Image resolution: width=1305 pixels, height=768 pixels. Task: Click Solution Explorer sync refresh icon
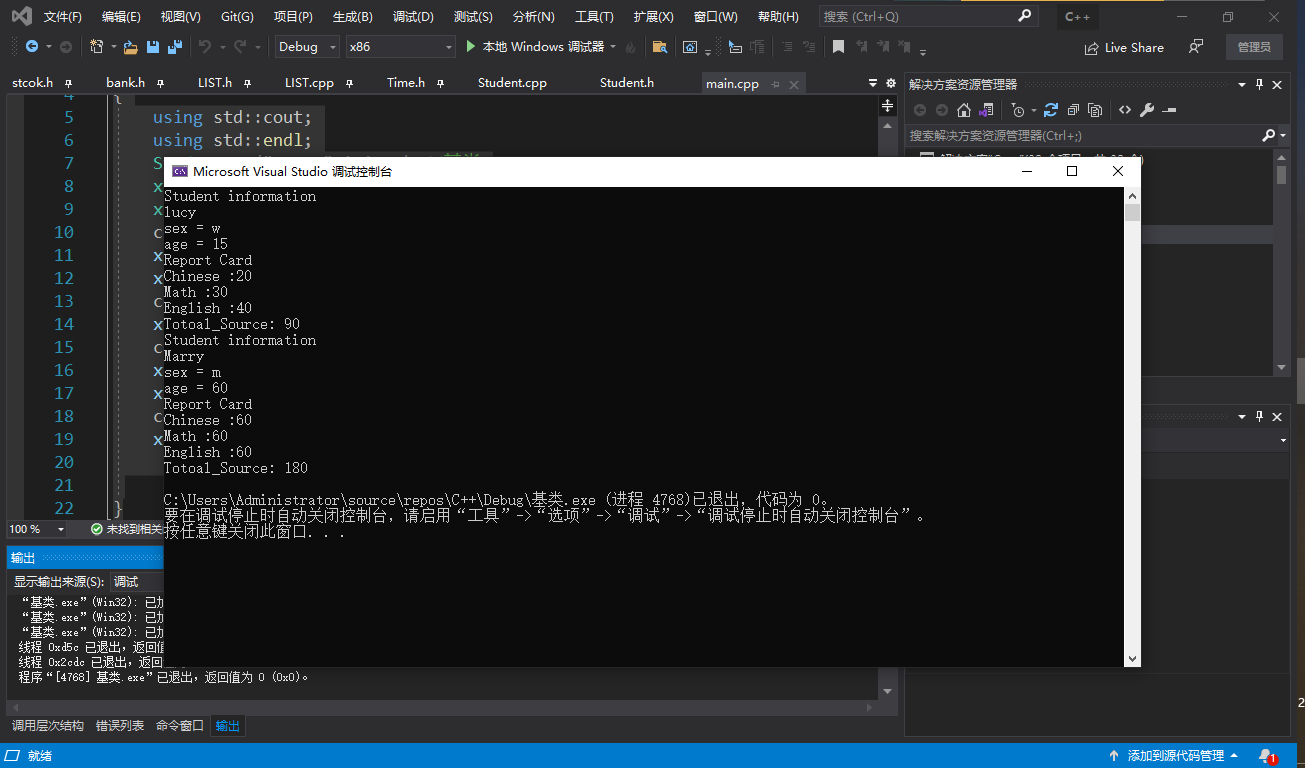1051,110
